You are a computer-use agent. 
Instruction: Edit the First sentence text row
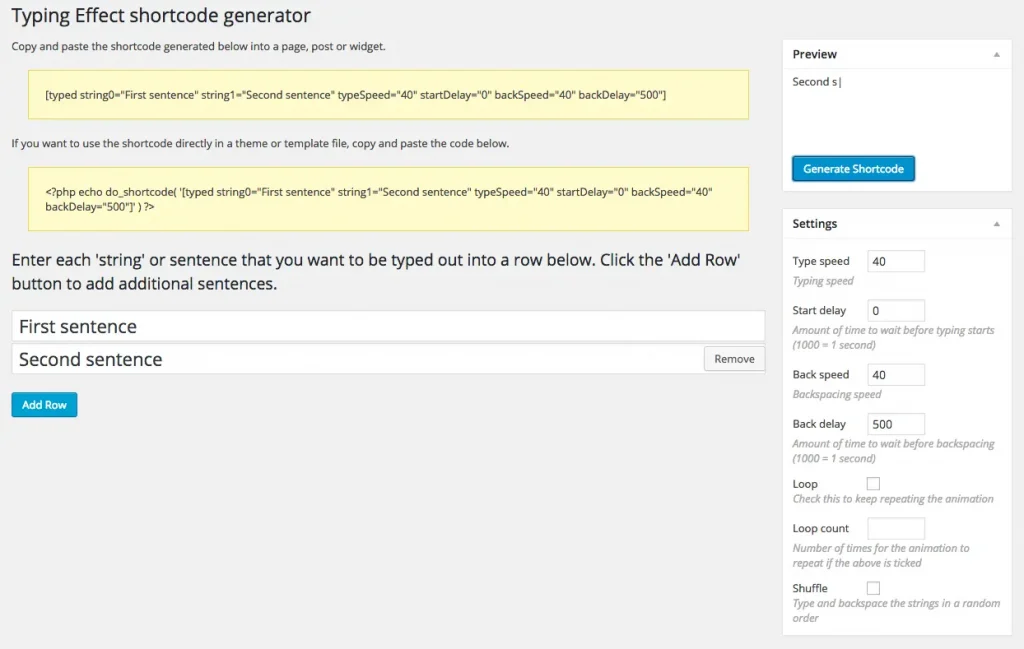(x=388, y=326)
